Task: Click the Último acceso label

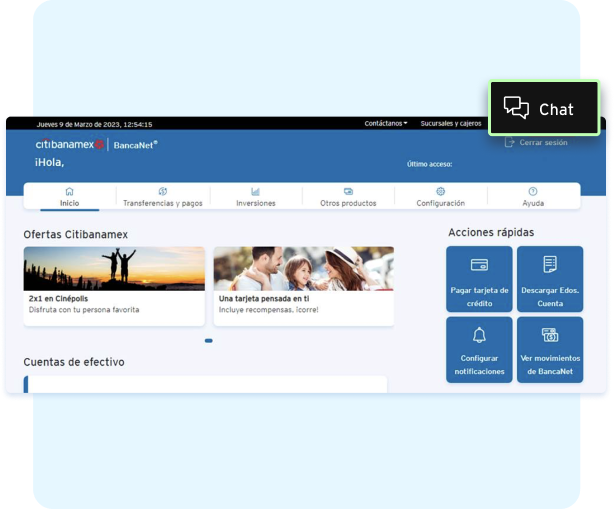Action: tap(429, 164)
